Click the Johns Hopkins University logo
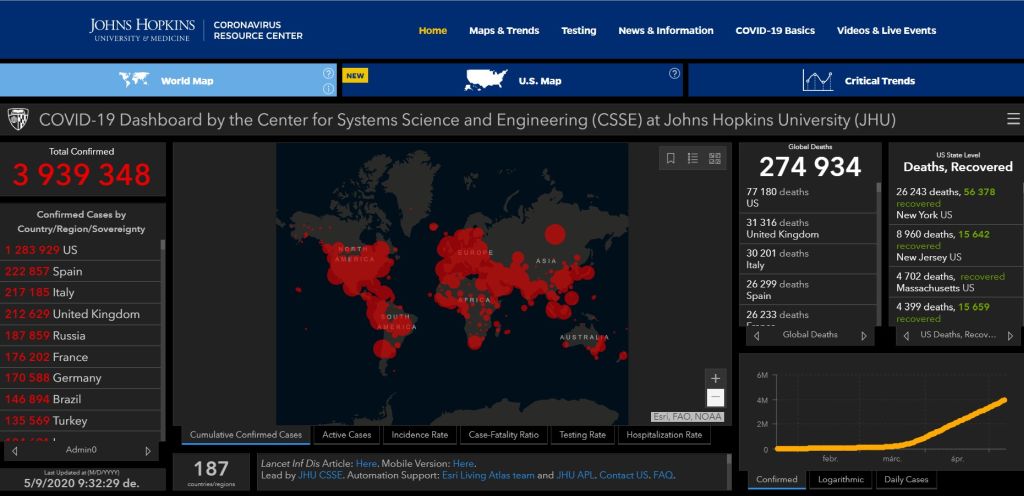 [x=142, y=30]
